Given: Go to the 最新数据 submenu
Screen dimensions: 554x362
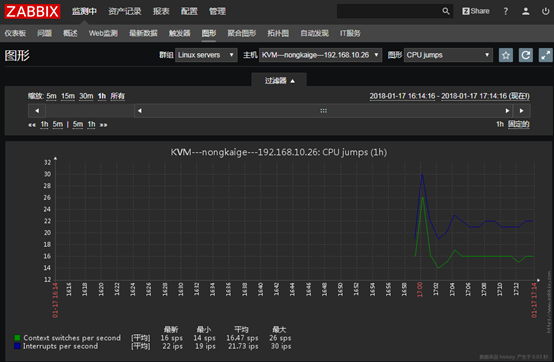Looking at the screenshot, I should [143, 33].
